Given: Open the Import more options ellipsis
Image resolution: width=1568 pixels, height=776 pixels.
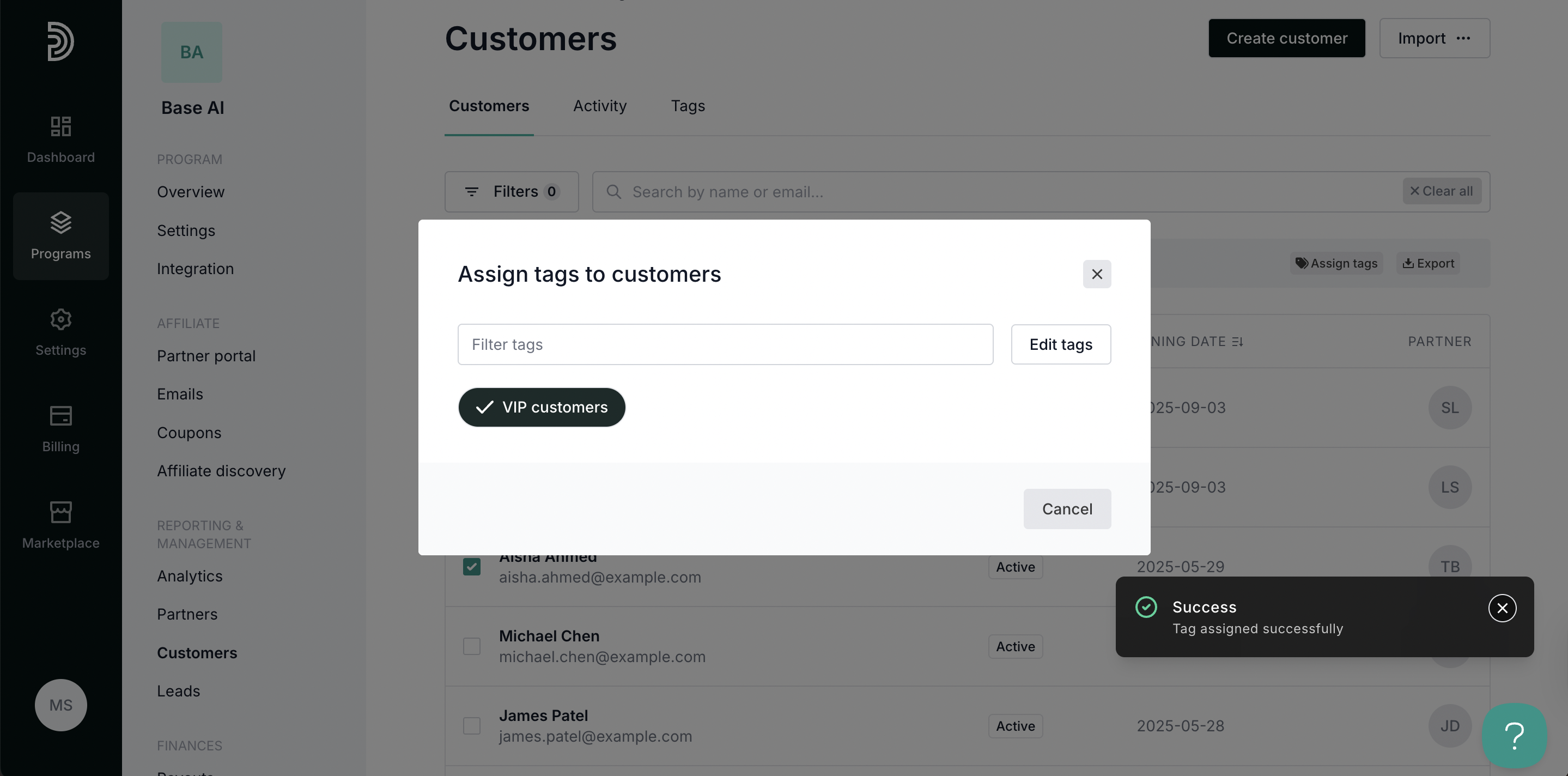Looking at the screenshot, I should click(1463, 38).
